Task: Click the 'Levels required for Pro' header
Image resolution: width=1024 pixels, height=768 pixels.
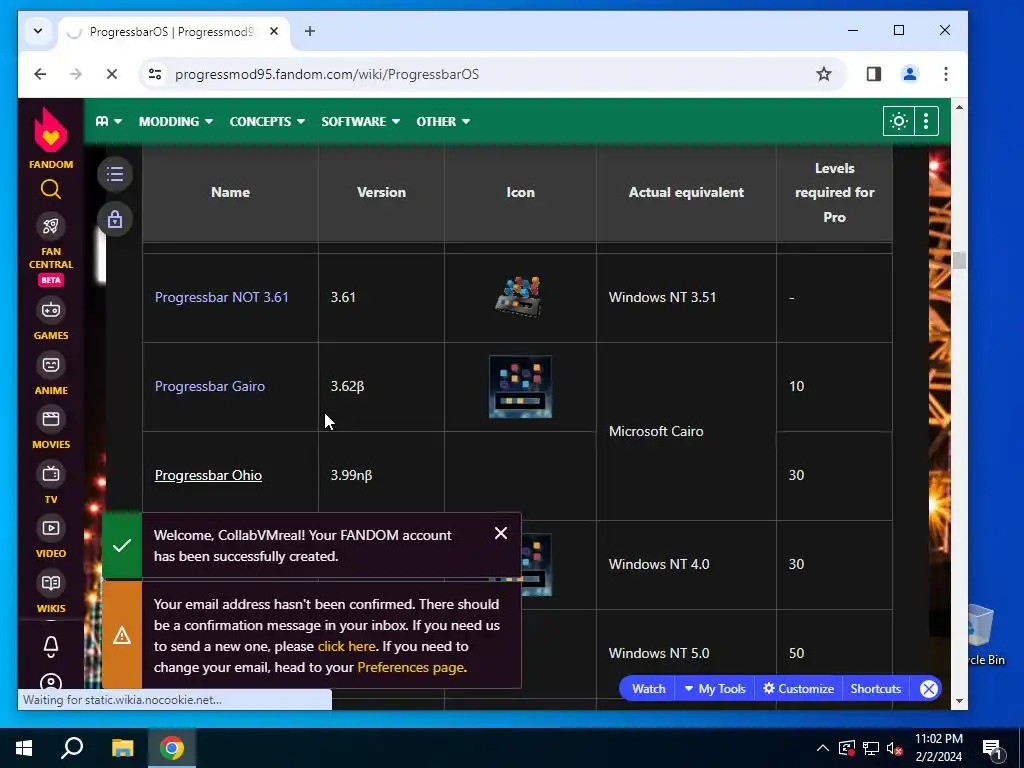Action: coord(834,193)
